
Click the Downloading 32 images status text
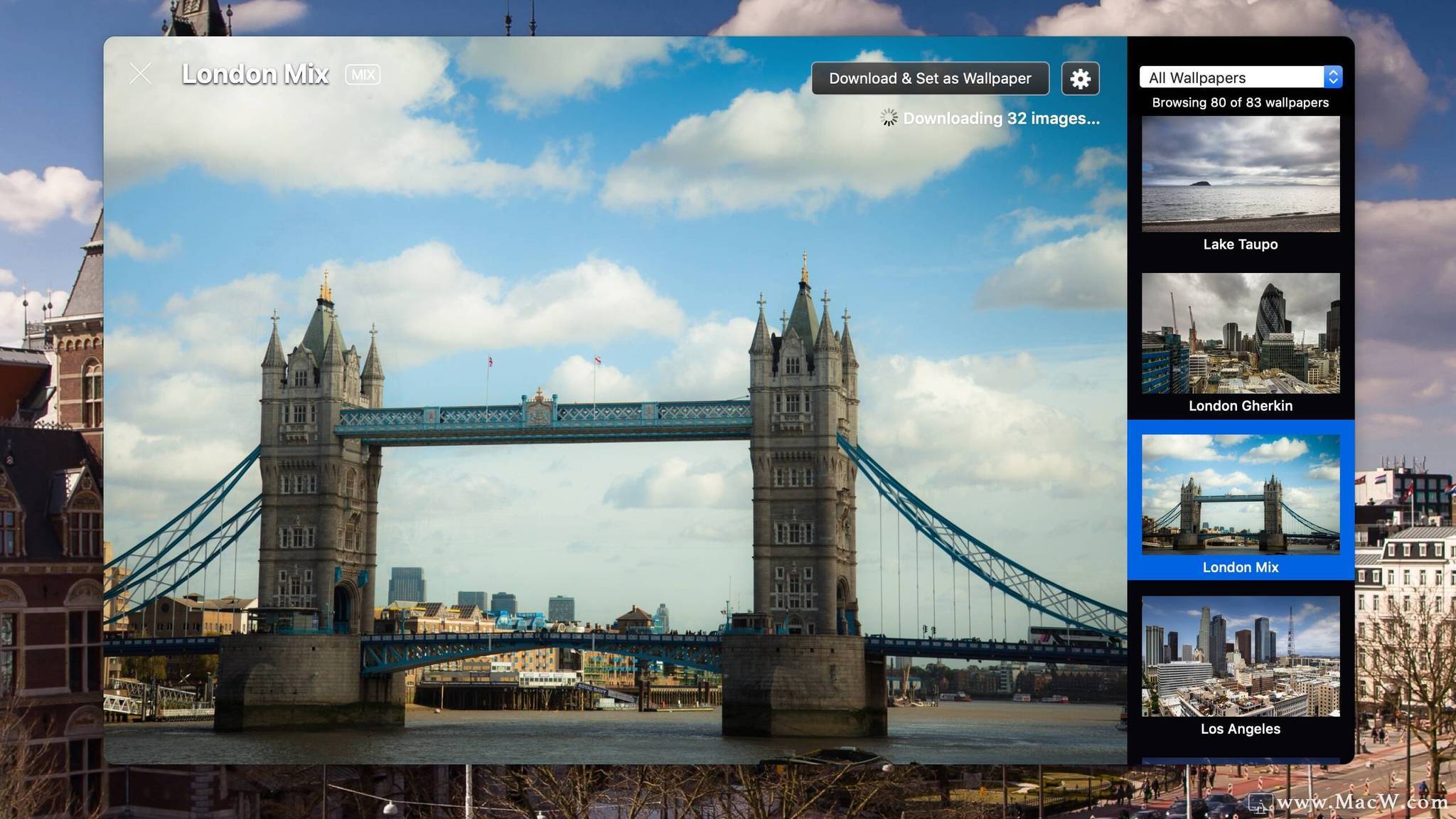1001,119
